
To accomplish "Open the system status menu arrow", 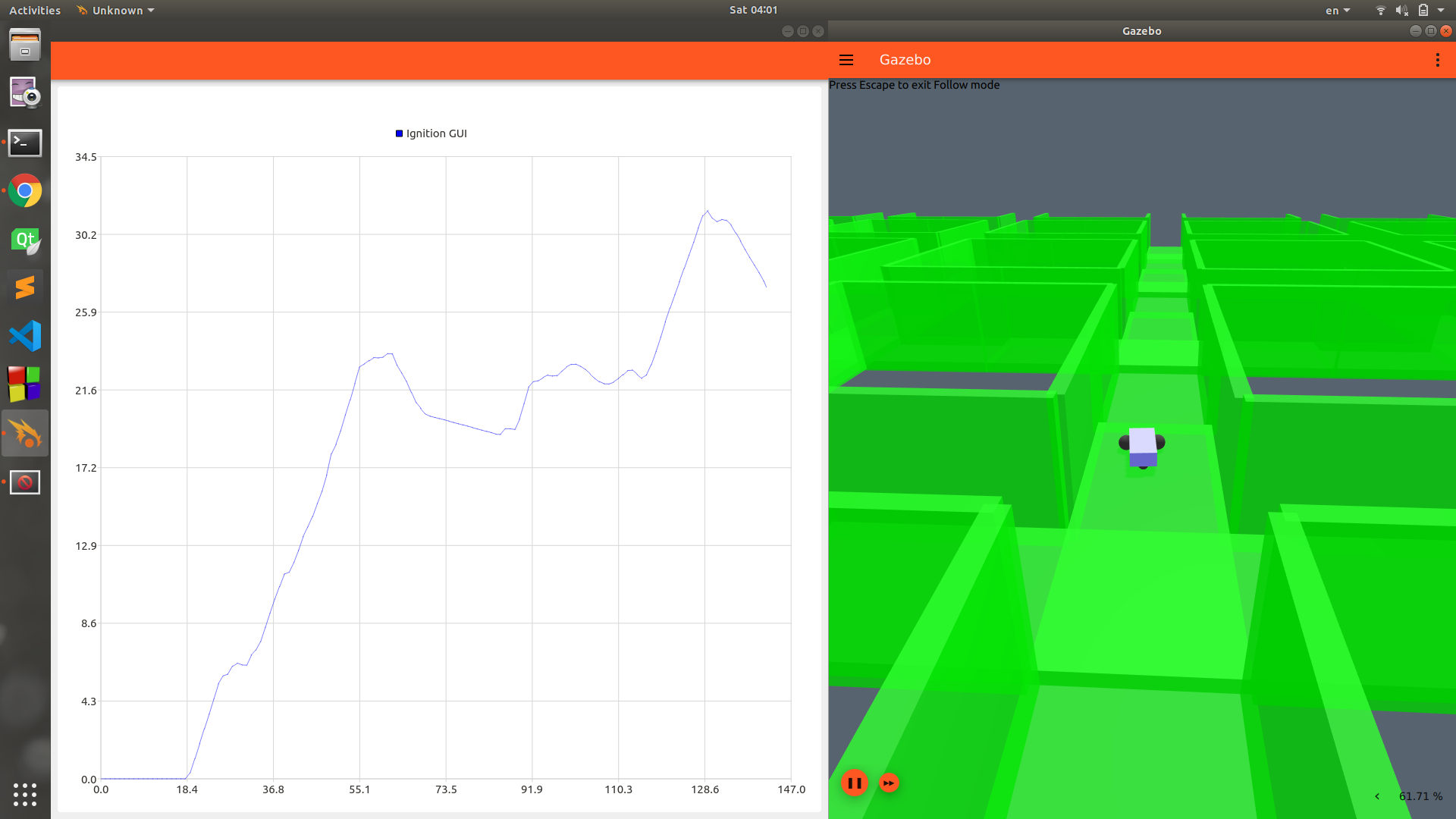I will (1441, 11).
